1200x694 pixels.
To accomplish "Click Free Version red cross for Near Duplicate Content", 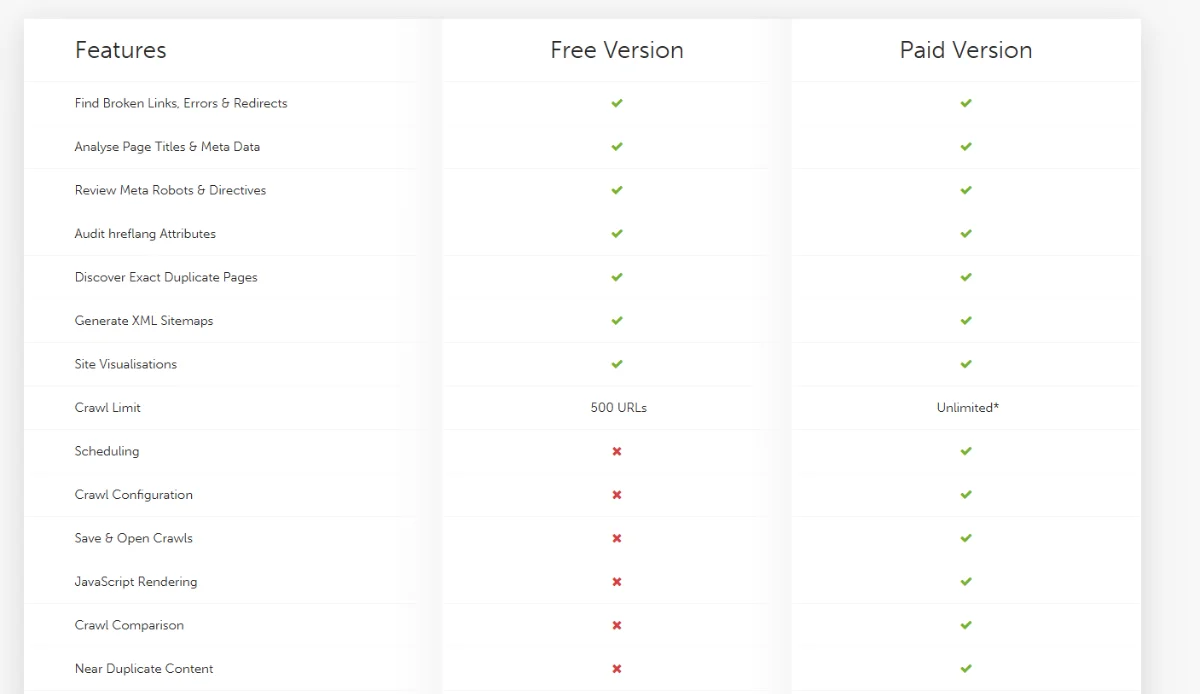I will tap(617, 669).
